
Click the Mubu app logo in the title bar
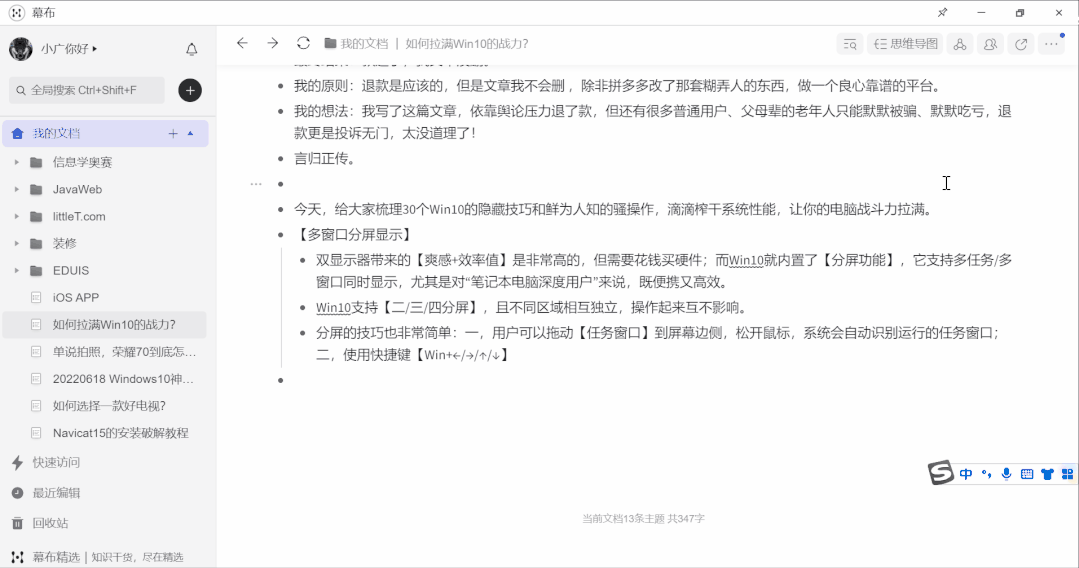[x=17, y=12]
